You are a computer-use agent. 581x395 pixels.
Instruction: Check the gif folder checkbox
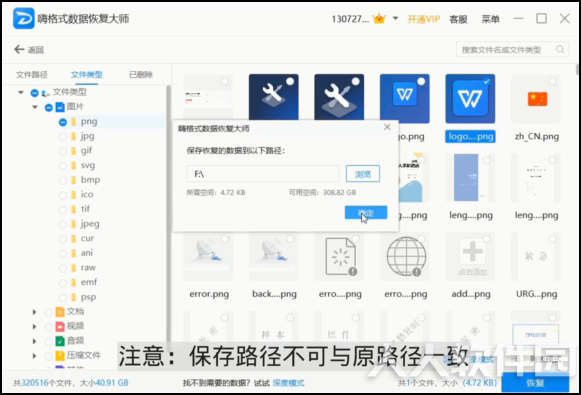[x=63, y=151]
